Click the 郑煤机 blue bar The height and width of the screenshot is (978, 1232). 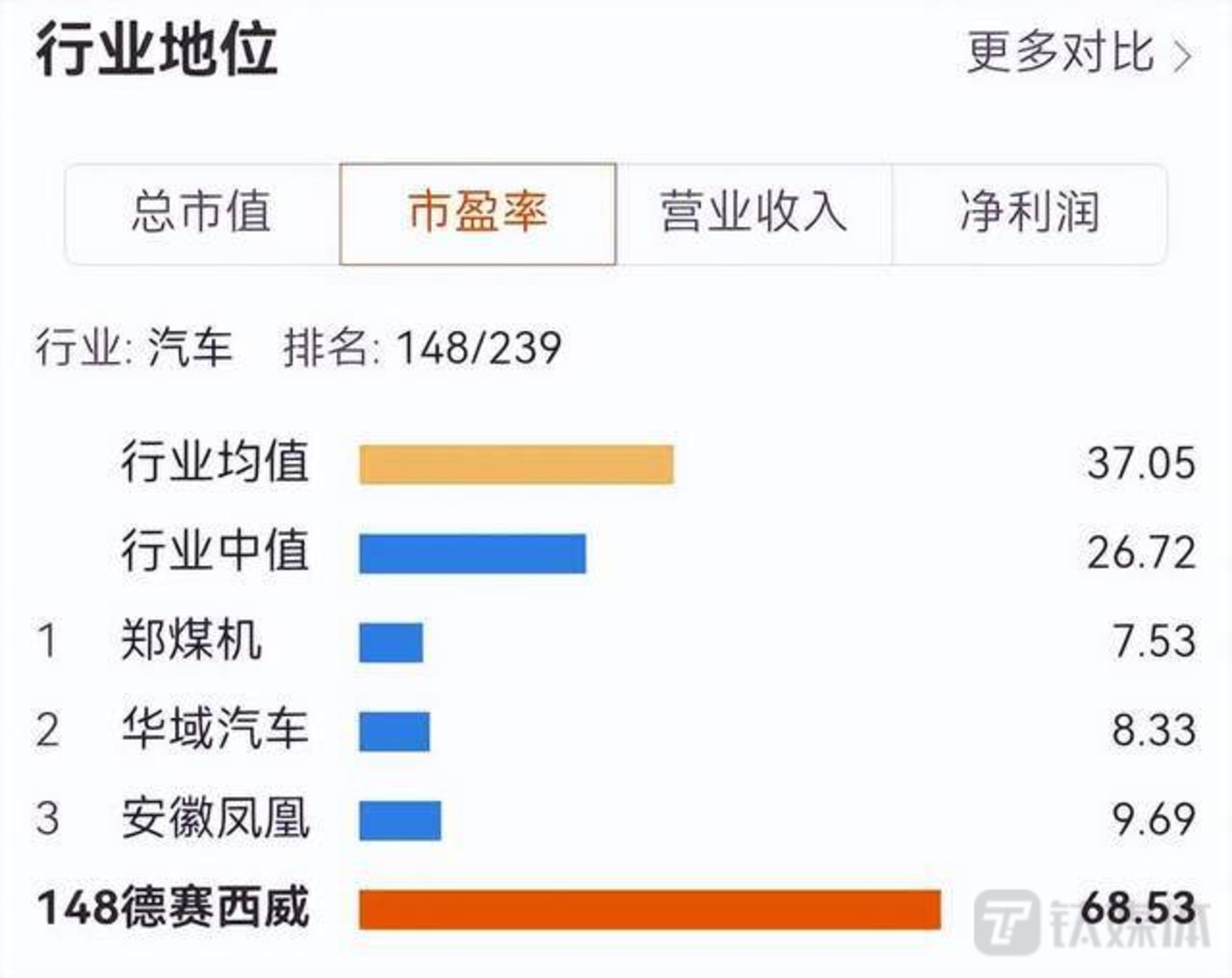tap(391, 642)
